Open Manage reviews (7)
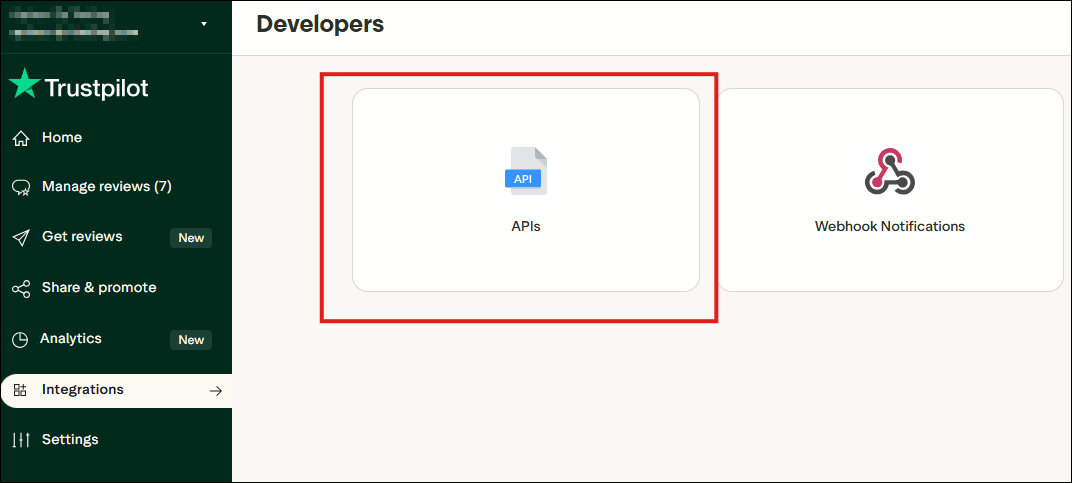The height and width of the screenshot is (483, 1072). tap(107, 186)
